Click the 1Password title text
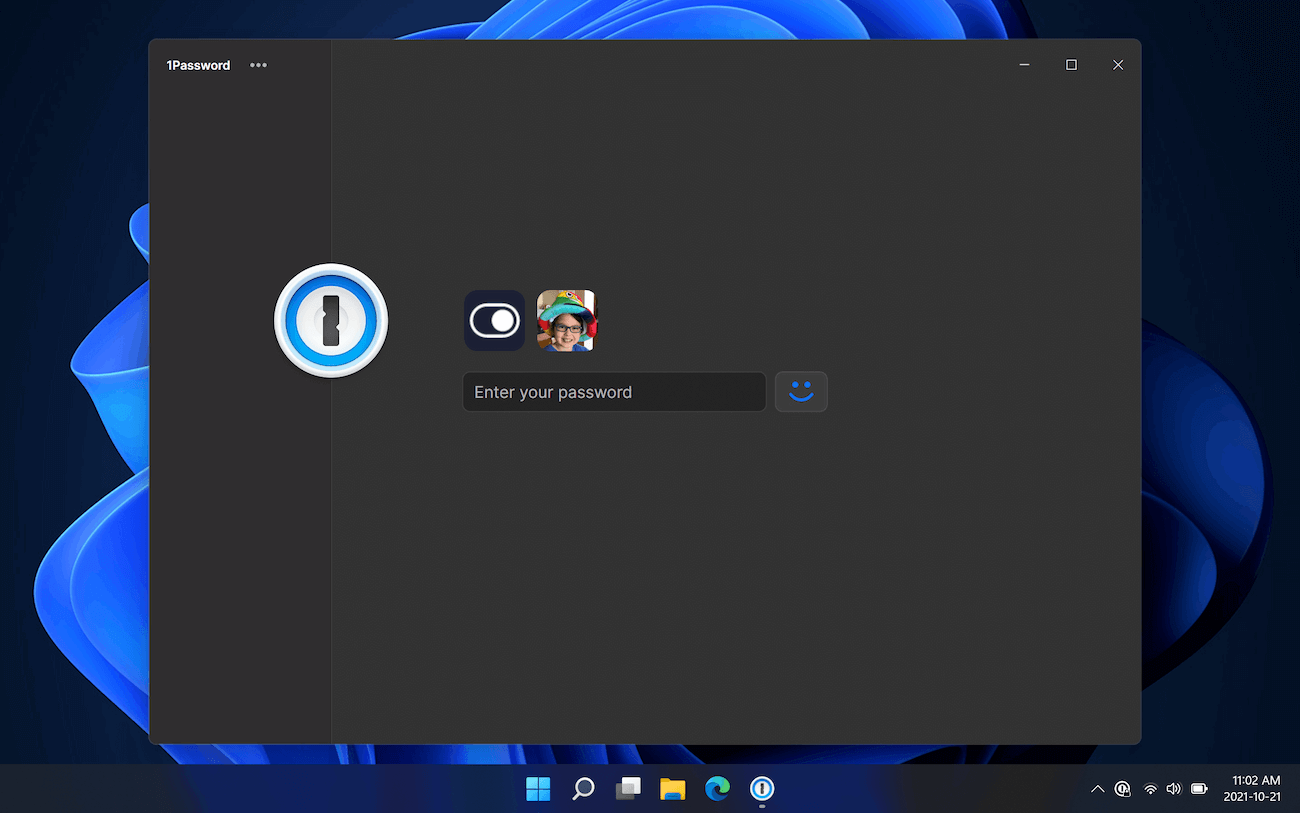 click(x=198, y=65)
